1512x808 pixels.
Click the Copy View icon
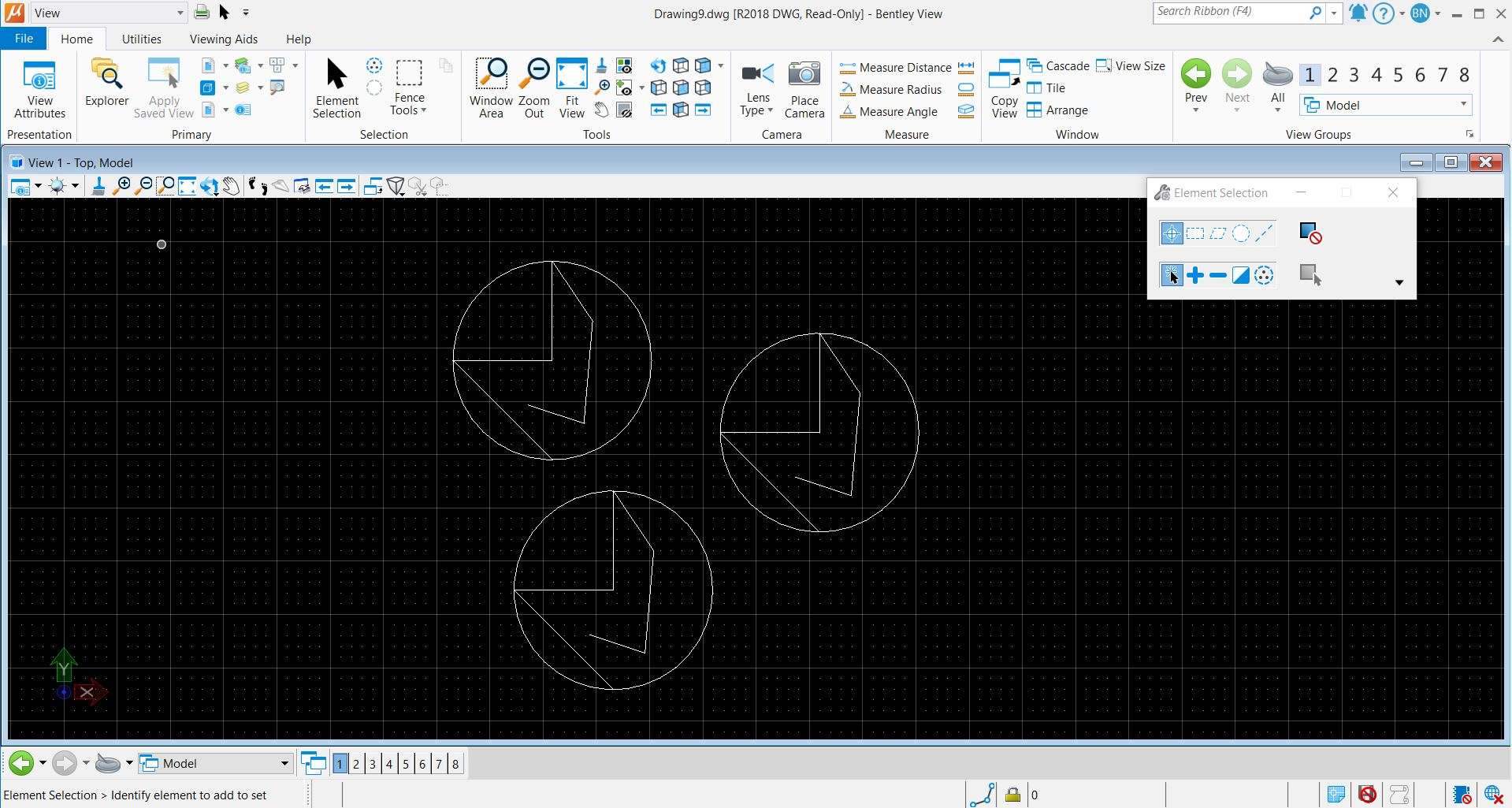pos(1004,89)
